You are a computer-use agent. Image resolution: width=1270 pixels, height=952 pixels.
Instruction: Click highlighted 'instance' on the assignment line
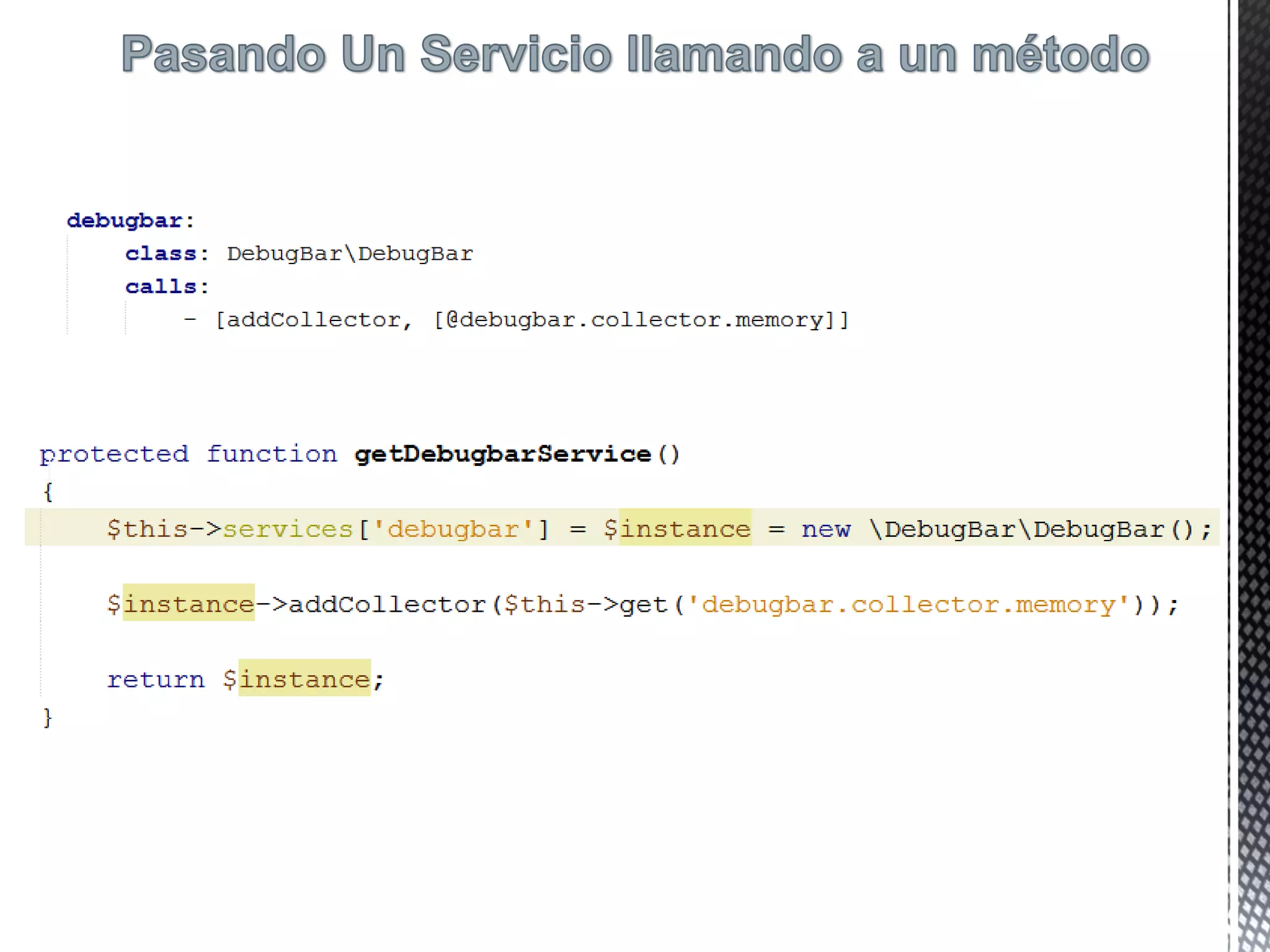coord(685,529)
